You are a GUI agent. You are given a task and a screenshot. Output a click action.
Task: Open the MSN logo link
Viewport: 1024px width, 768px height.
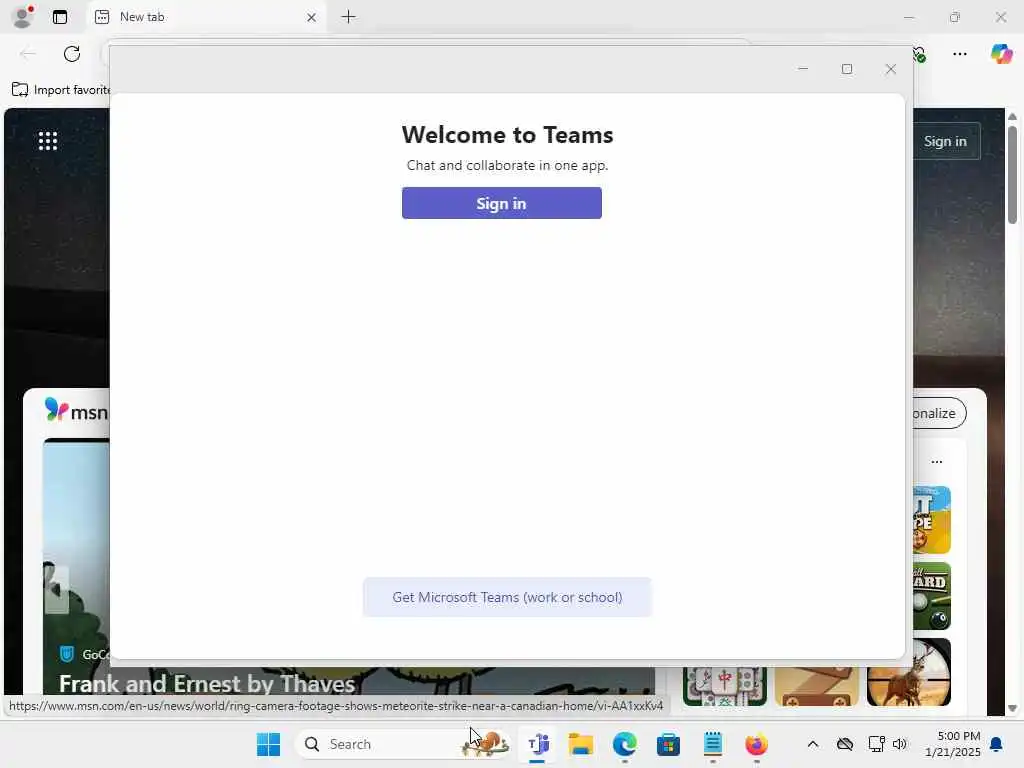point(76,411)
